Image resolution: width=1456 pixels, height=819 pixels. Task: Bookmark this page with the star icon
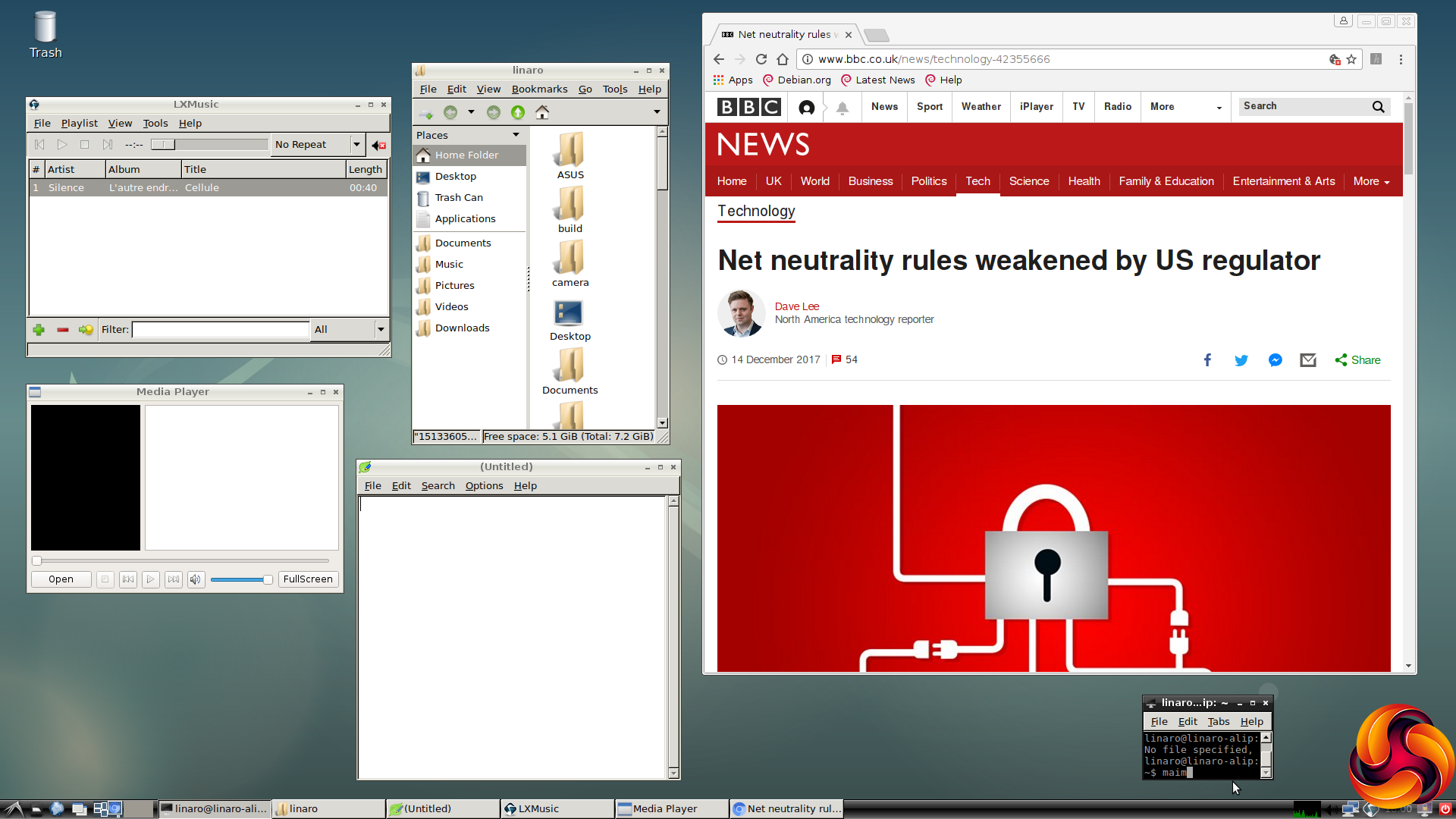(x=1351, y=59)
